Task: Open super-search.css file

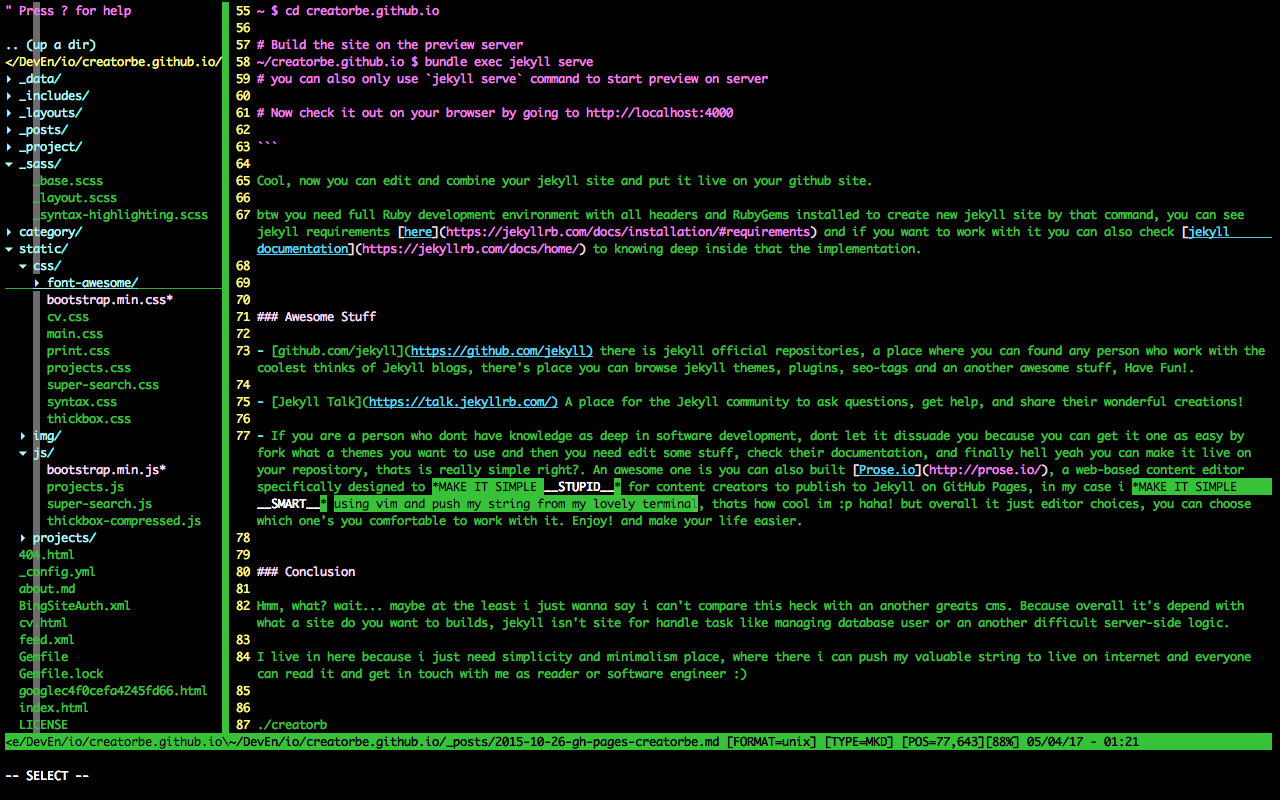Action: click(x=103, y=385)
